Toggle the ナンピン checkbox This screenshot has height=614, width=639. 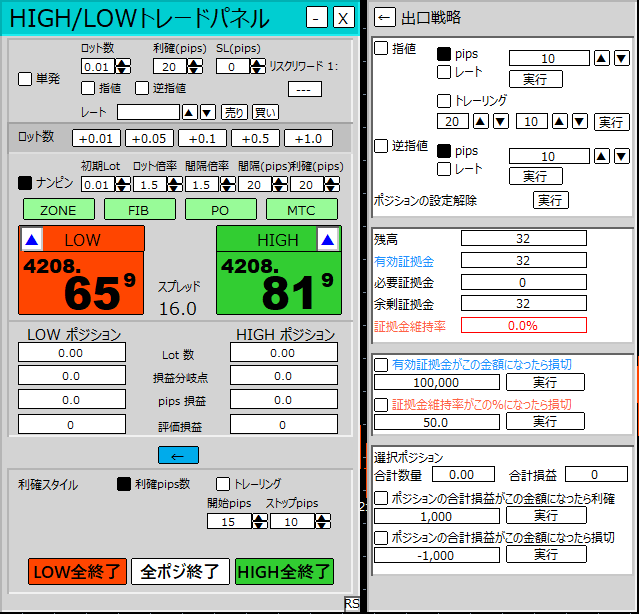point(25,184)
